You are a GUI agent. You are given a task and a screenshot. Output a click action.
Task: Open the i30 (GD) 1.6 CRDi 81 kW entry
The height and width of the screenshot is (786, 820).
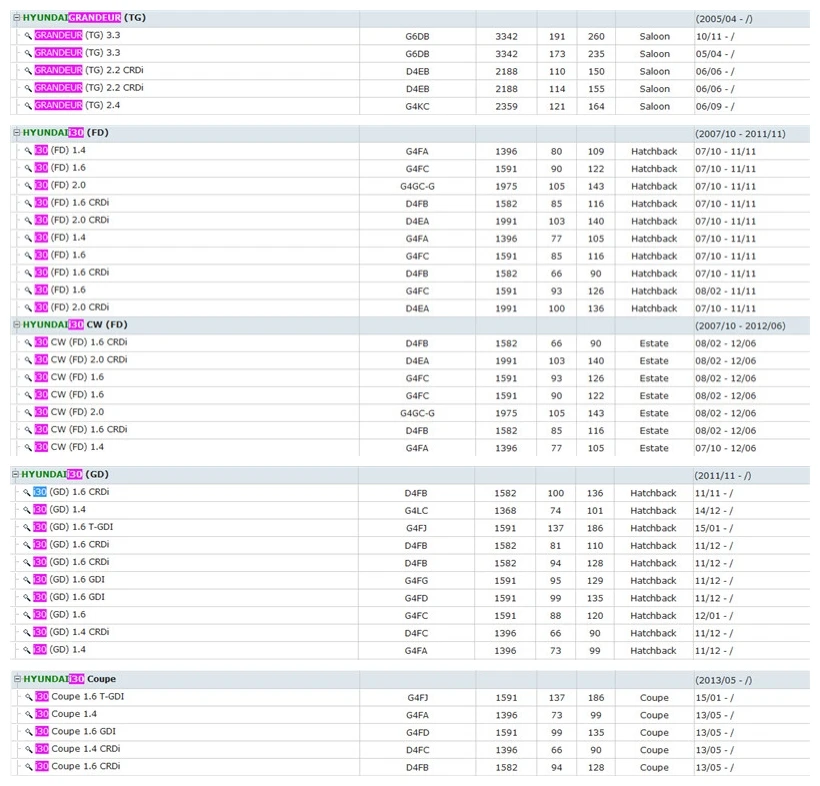(71, 544)
